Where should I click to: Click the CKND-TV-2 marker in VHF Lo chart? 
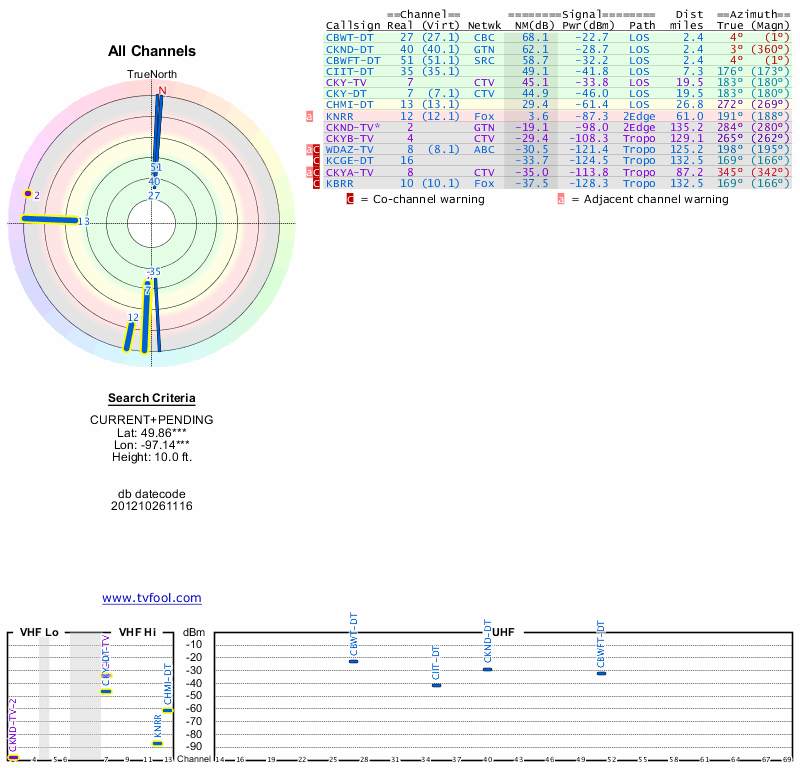[13, 758]
